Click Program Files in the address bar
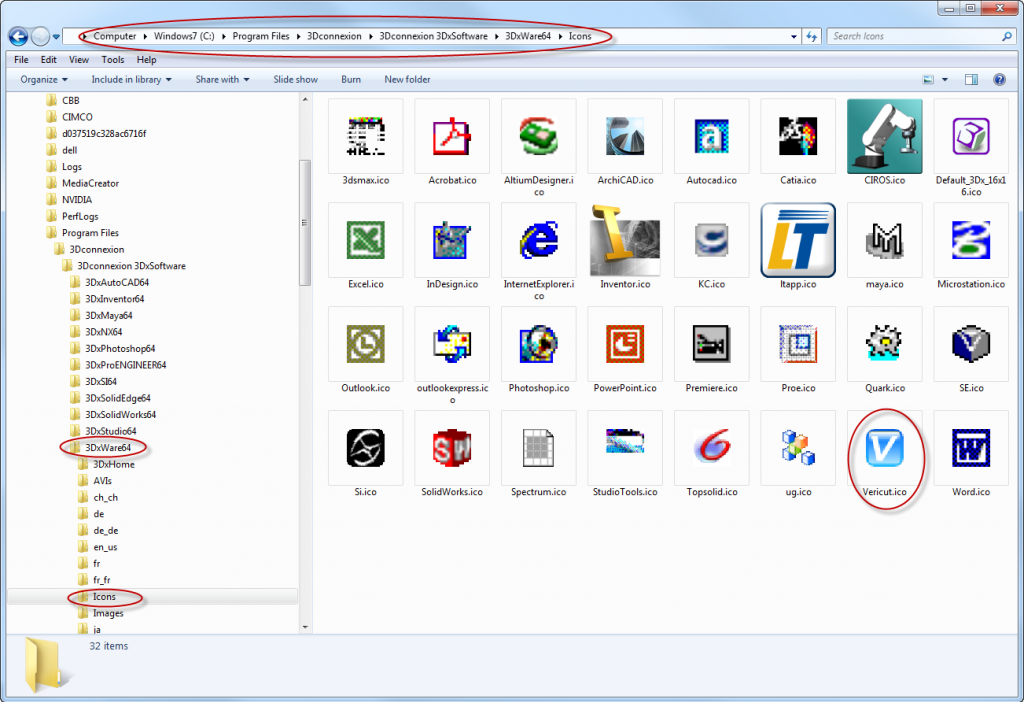This screenshot has width=1024, height=702. click(261, 37)
